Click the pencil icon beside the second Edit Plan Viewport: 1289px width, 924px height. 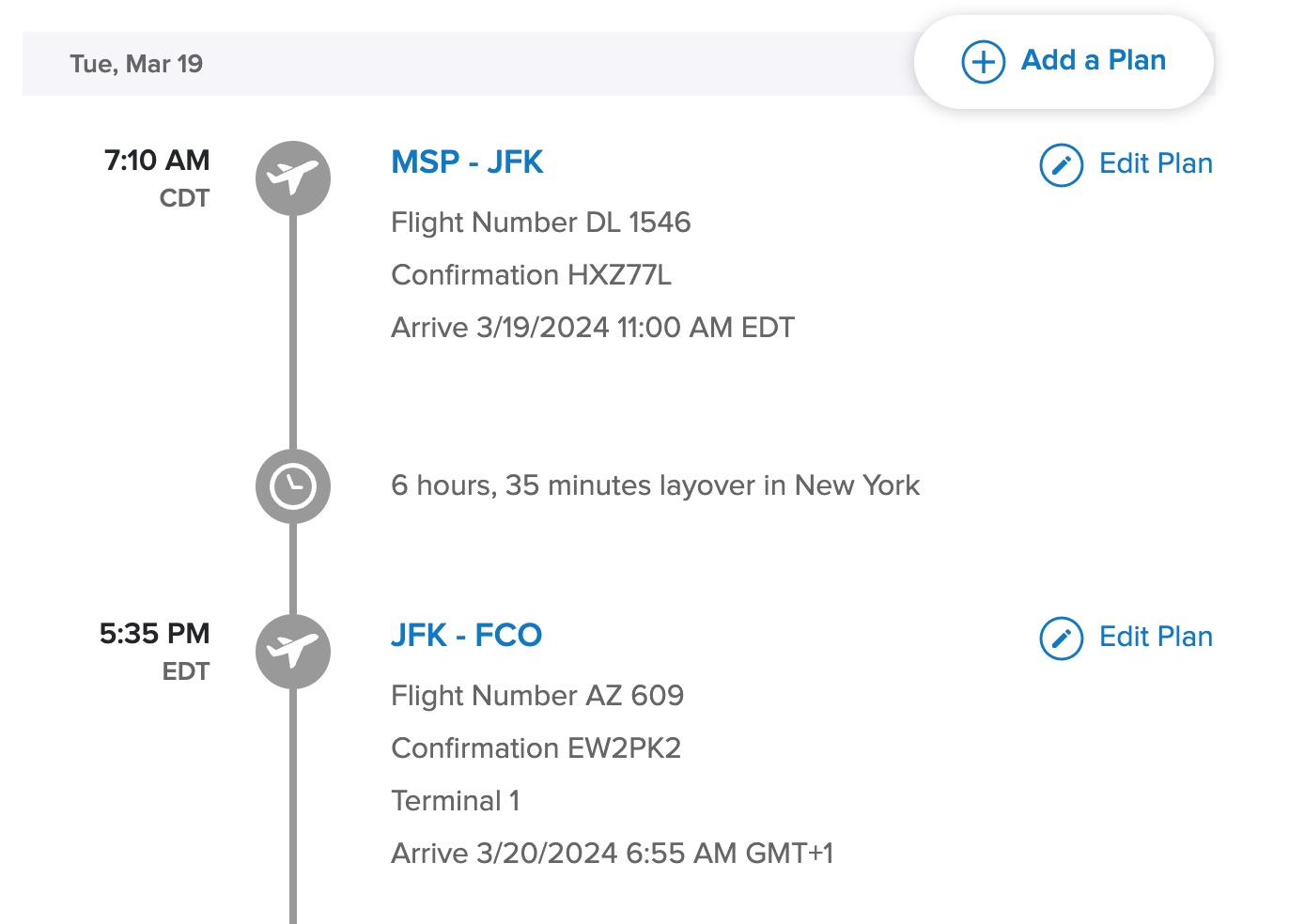click(x=1060, y=637)
